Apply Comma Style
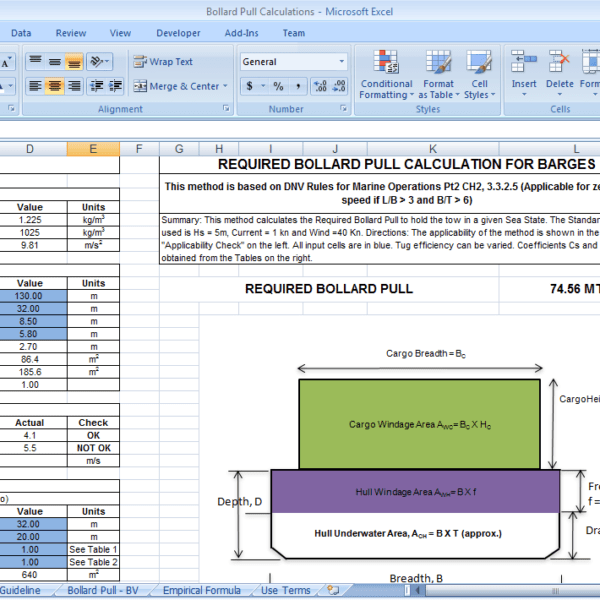This screenshot has height=600, width=600. pos(298,86)
